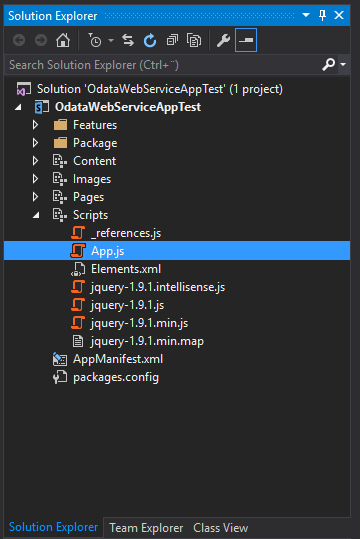Viewport: 362px width, 539px height.
Task: Select jquery-1.9.1.min.js file
Action: click(139, 323)
